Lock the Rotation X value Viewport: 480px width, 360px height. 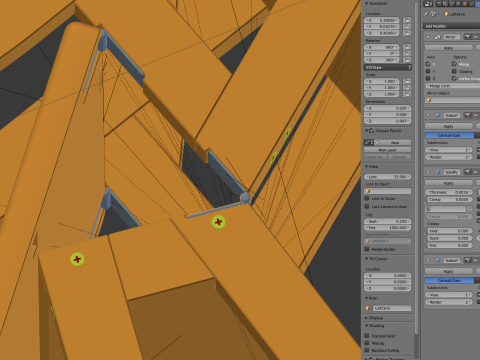[407, 47]
